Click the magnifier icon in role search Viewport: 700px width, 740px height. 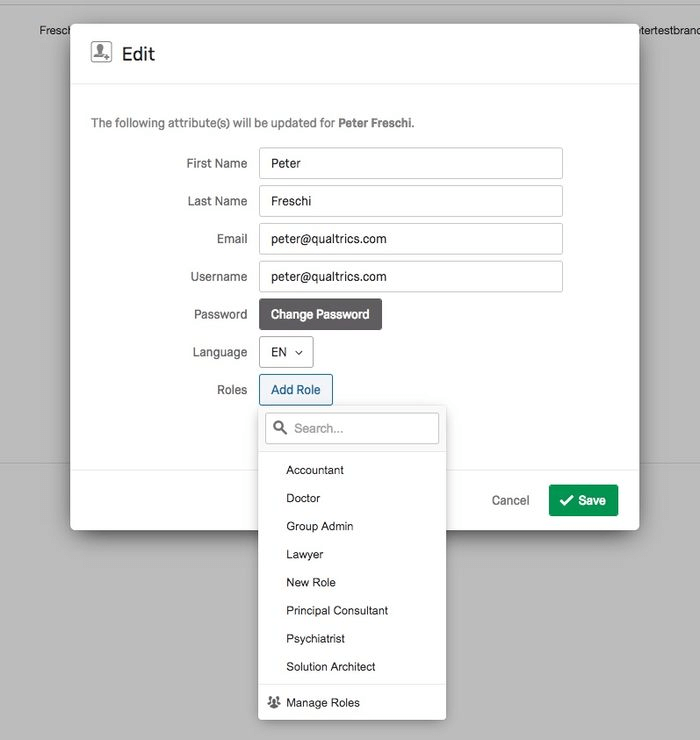(x=280, y=428)
